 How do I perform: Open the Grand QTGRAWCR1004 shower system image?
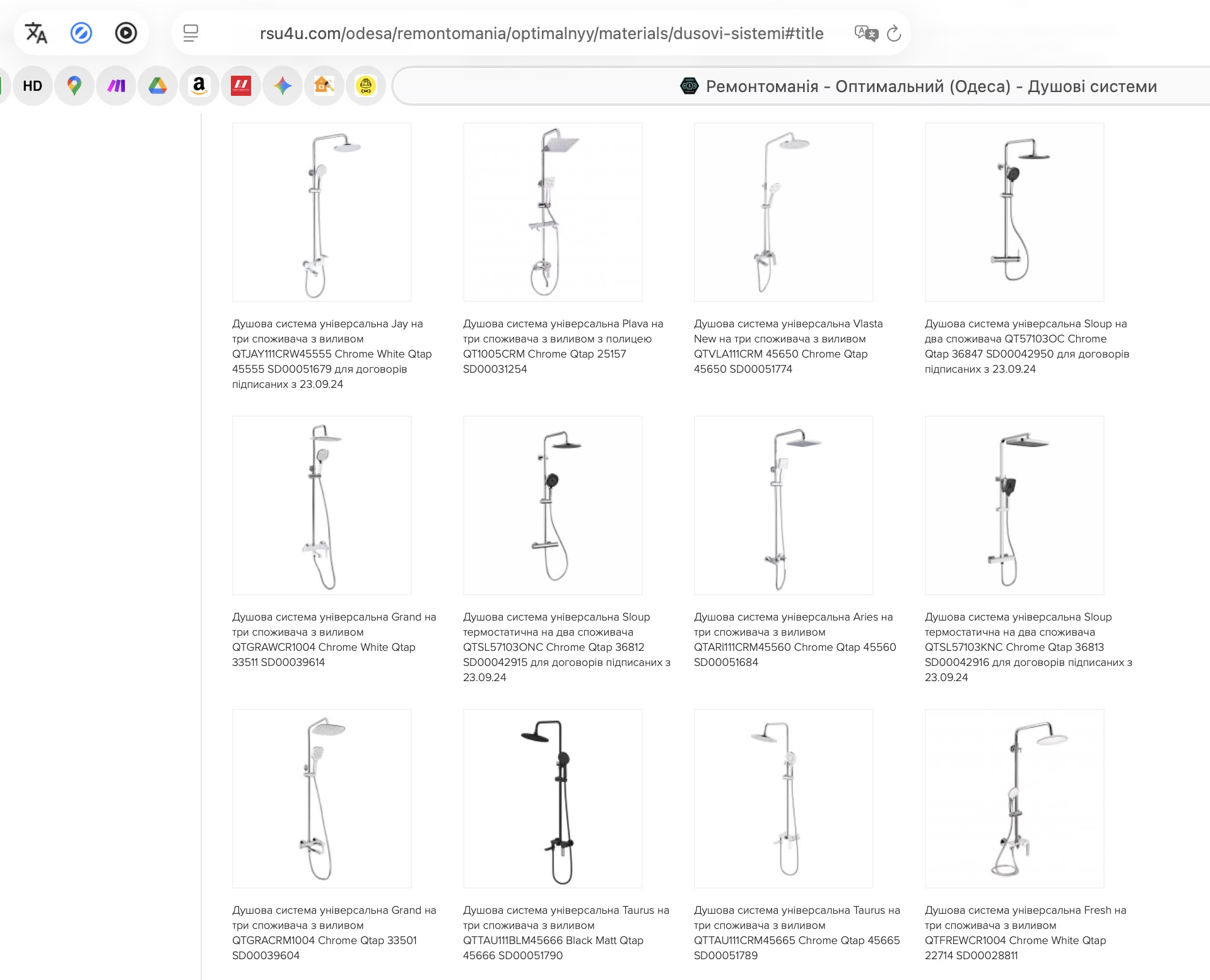(322, 505)
